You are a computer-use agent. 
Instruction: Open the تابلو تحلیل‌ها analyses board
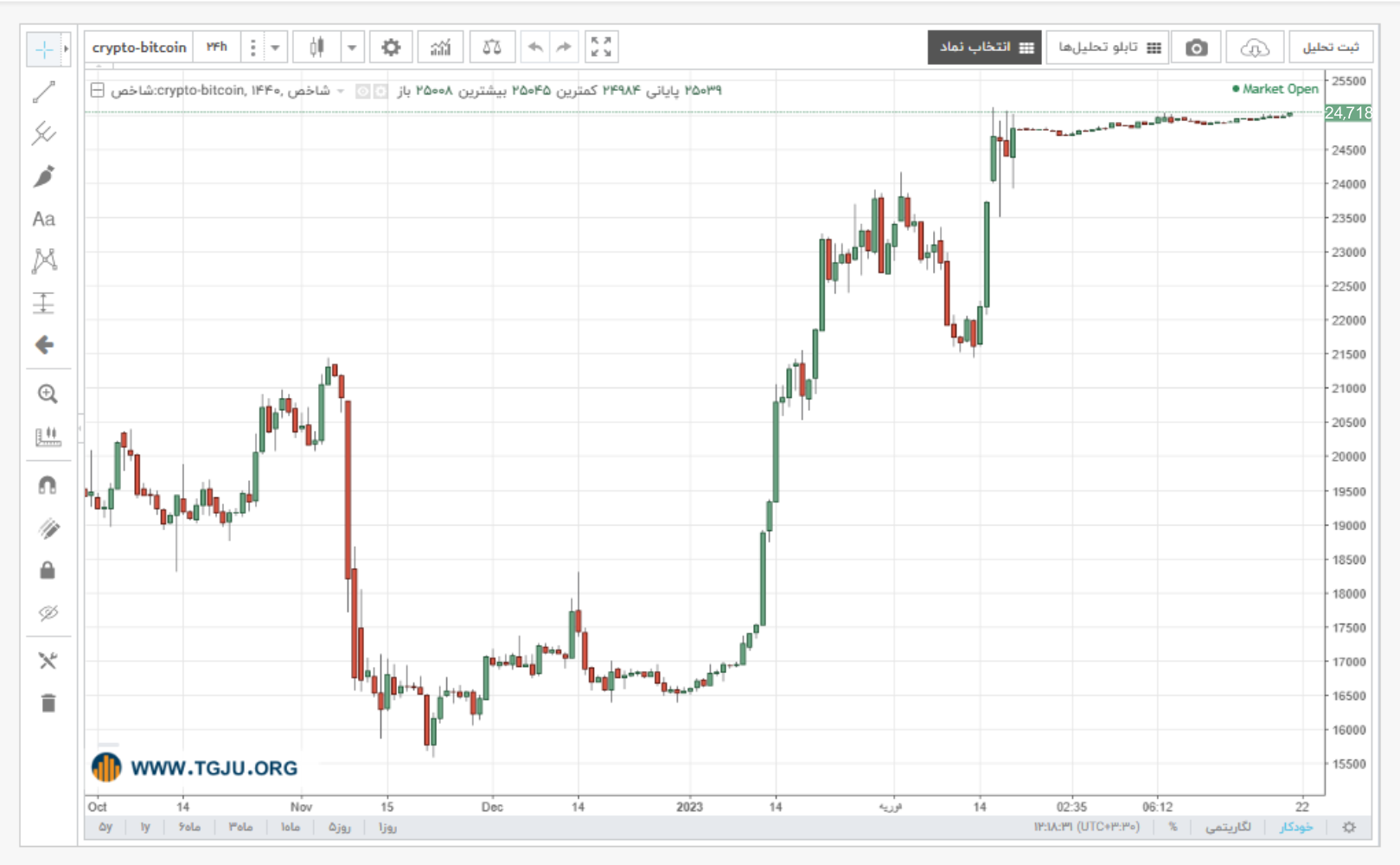point(1108,48)
